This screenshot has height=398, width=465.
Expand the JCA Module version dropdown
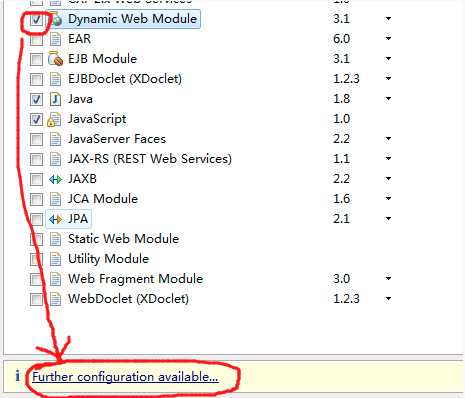click(x=388, y=199)
